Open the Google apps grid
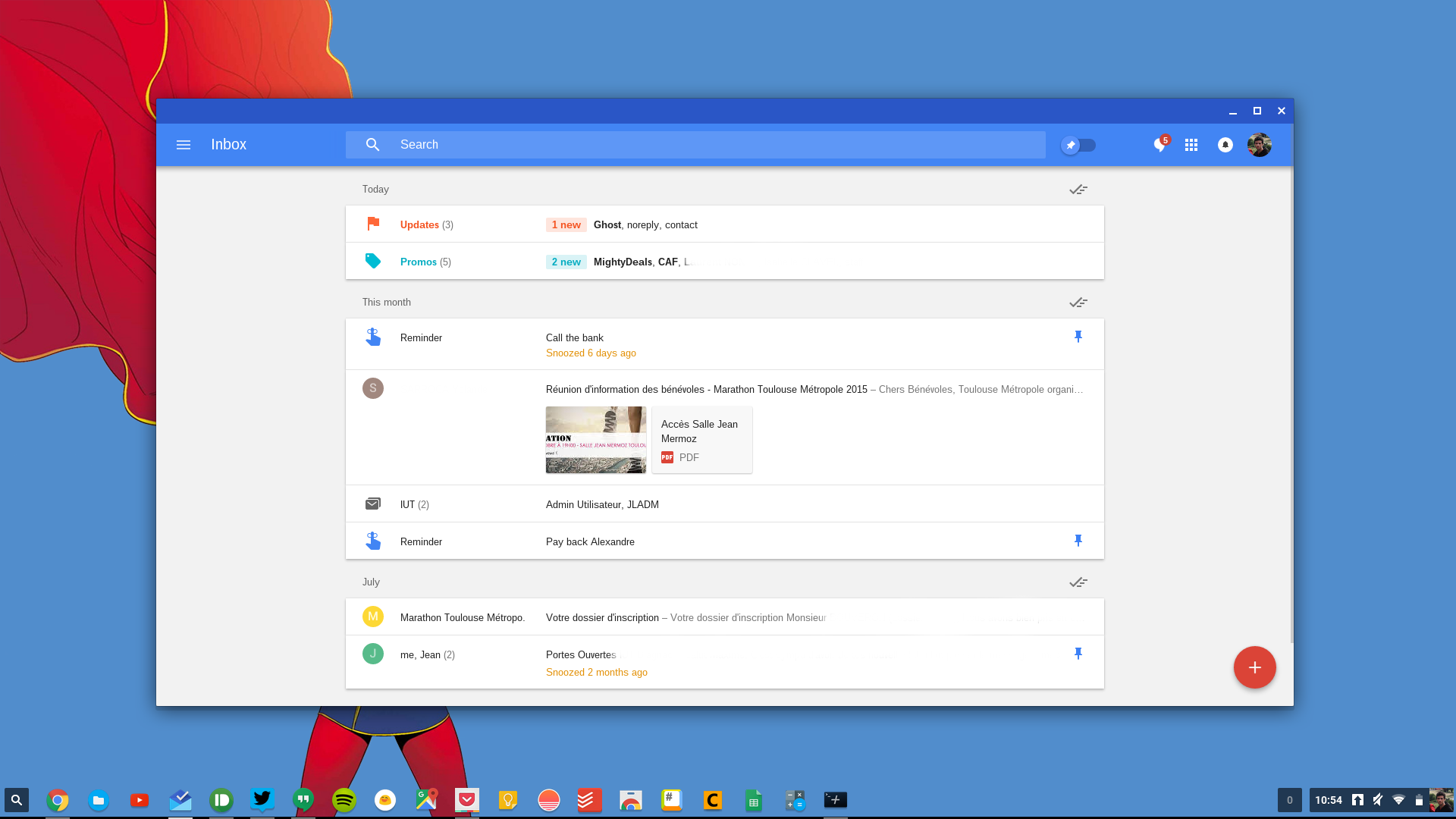Viewport: 1456px width, 819px height. 1191,145
